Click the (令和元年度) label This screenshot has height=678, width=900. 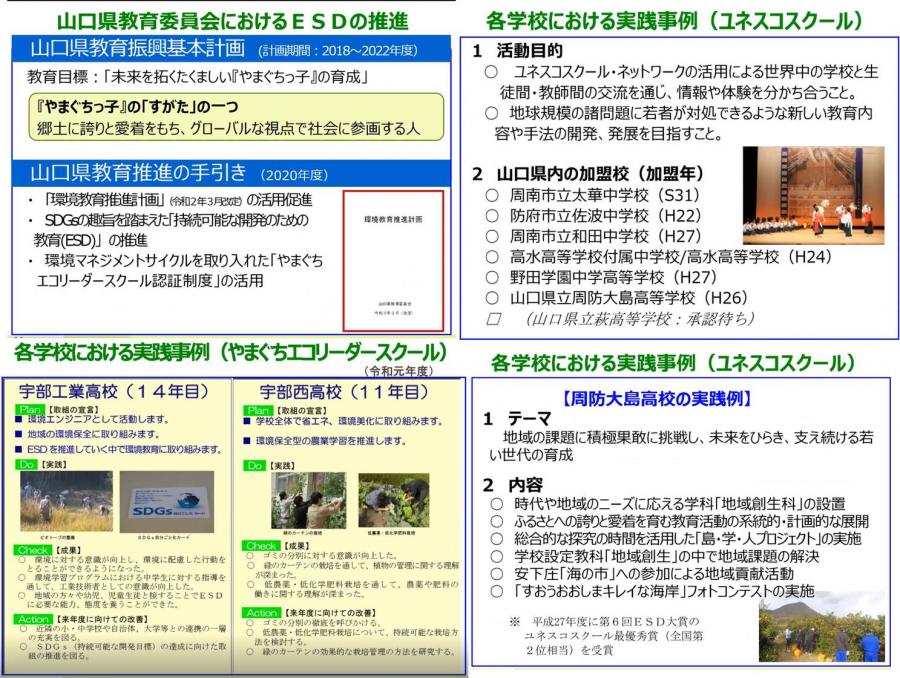coord(398,371)
